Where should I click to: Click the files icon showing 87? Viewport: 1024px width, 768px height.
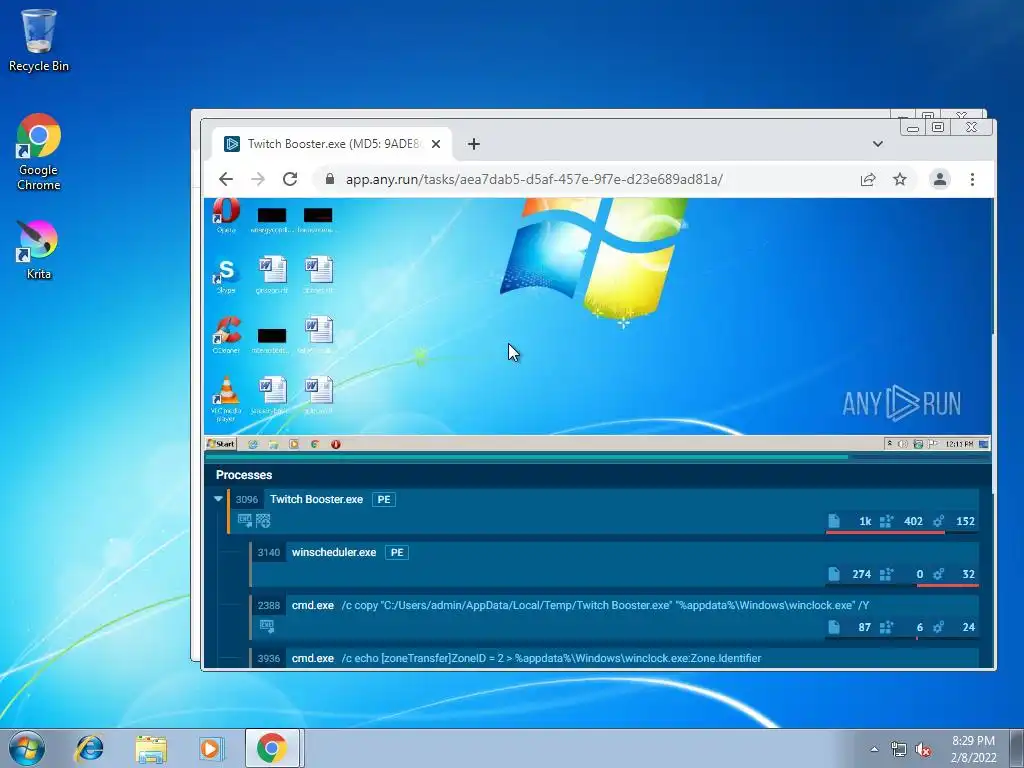tap(834, 627)
